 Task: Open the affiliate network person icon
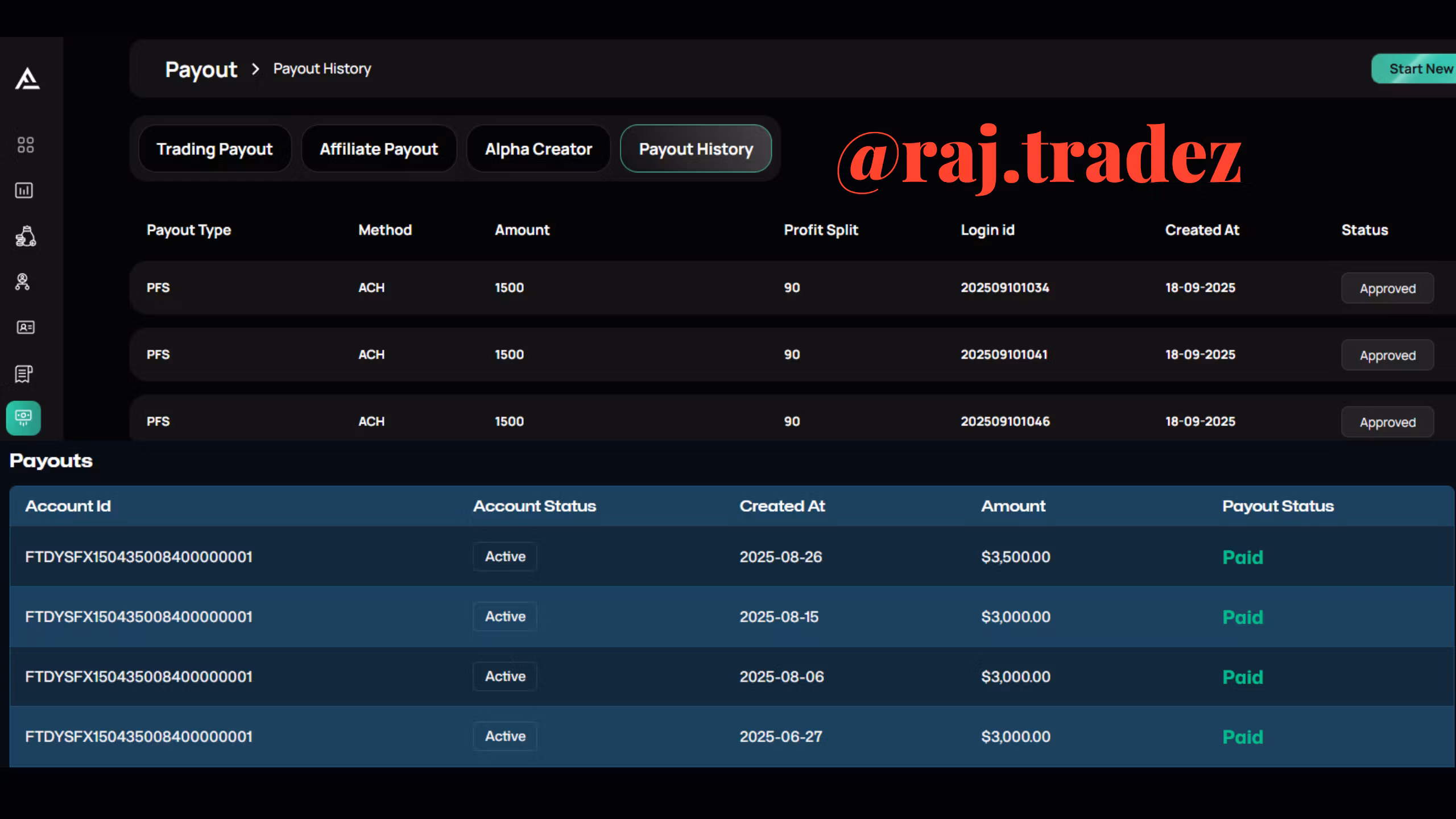tap(23, 282)
